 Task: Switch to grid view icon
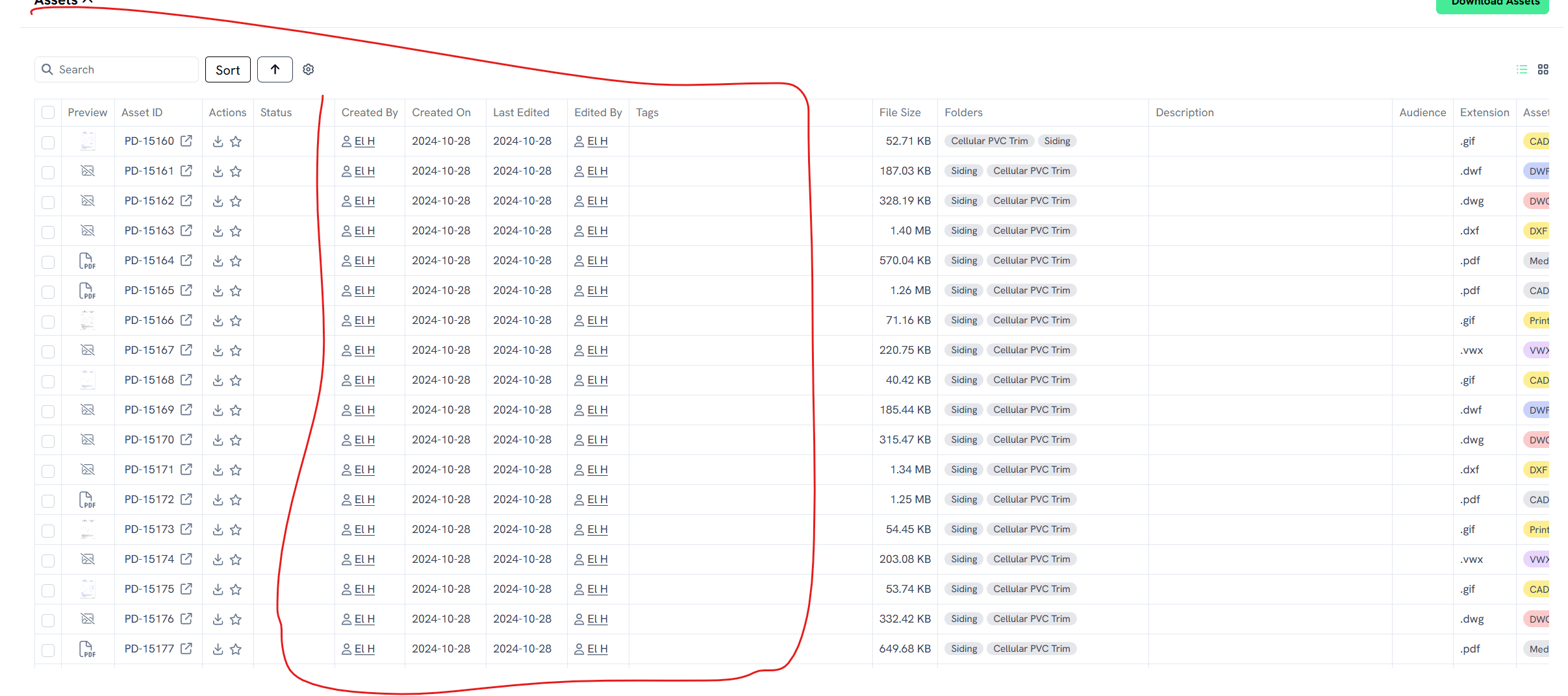point(1543,69)
